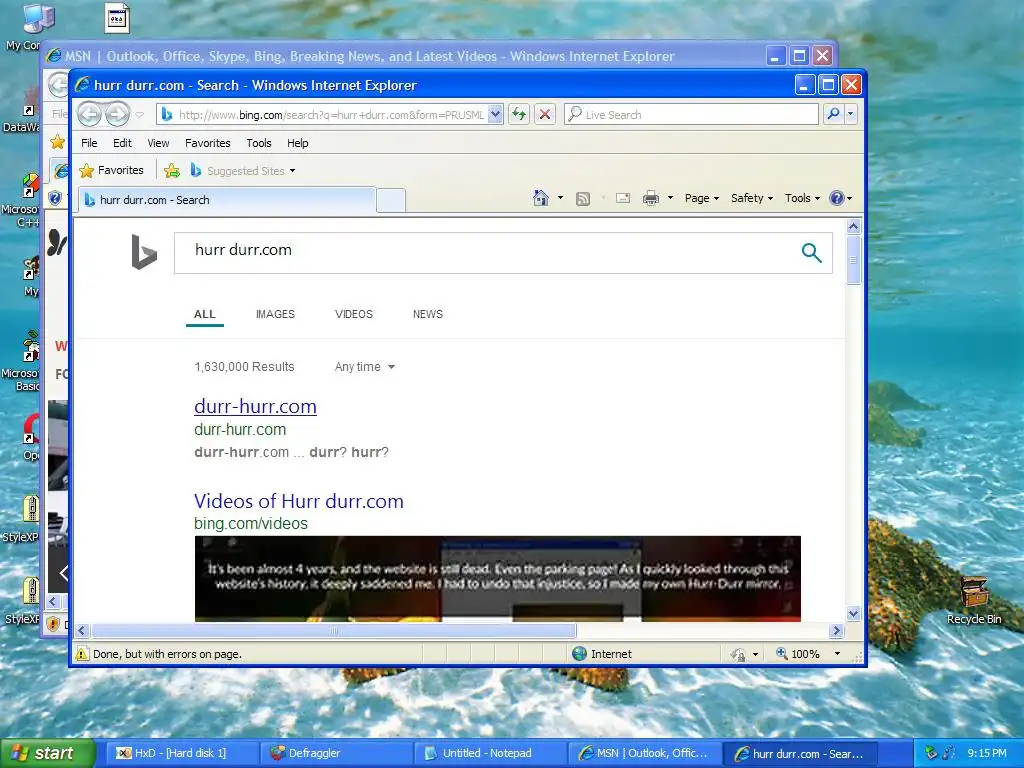Click the horizontal scrollbar right arrow

pos(837,631)
